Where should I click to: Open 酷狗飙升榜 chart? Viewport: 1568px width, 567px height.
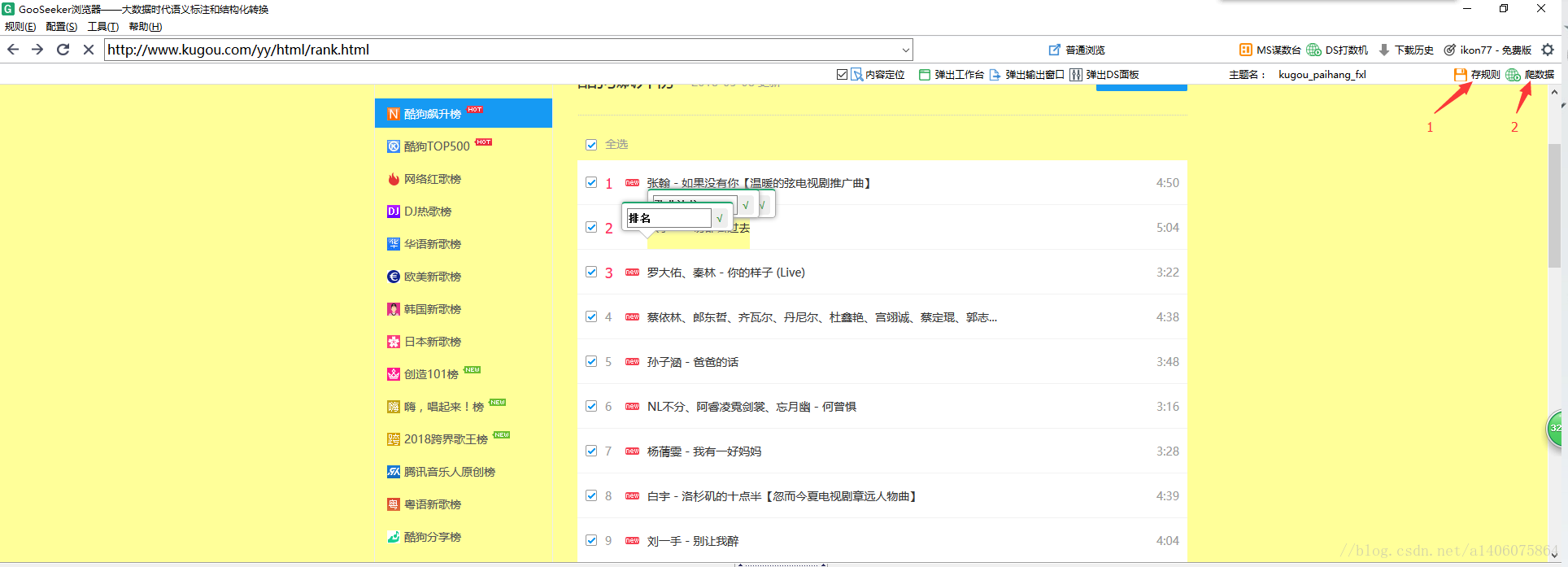(464, 113)
